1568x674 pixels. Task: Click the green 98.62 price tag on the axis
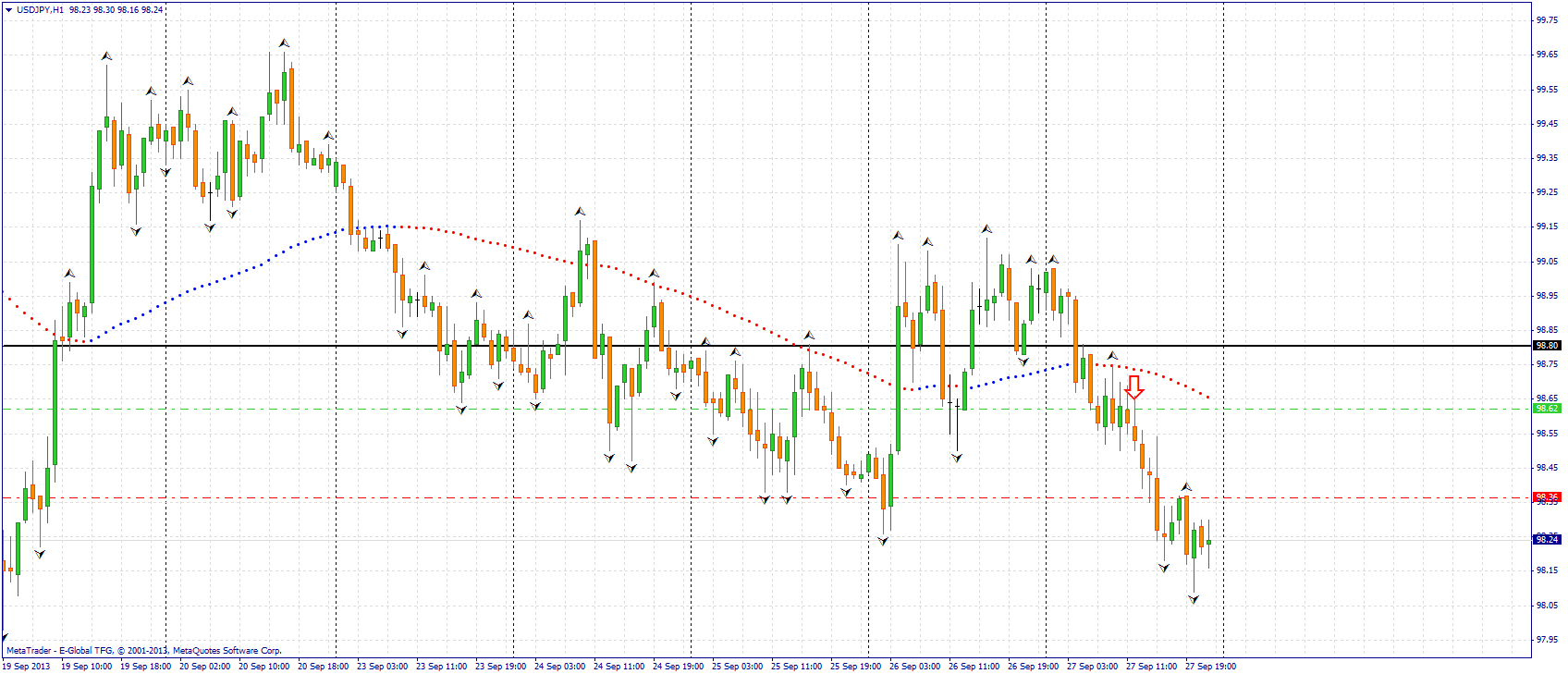pyautogui.click(x=1547, y=409)
